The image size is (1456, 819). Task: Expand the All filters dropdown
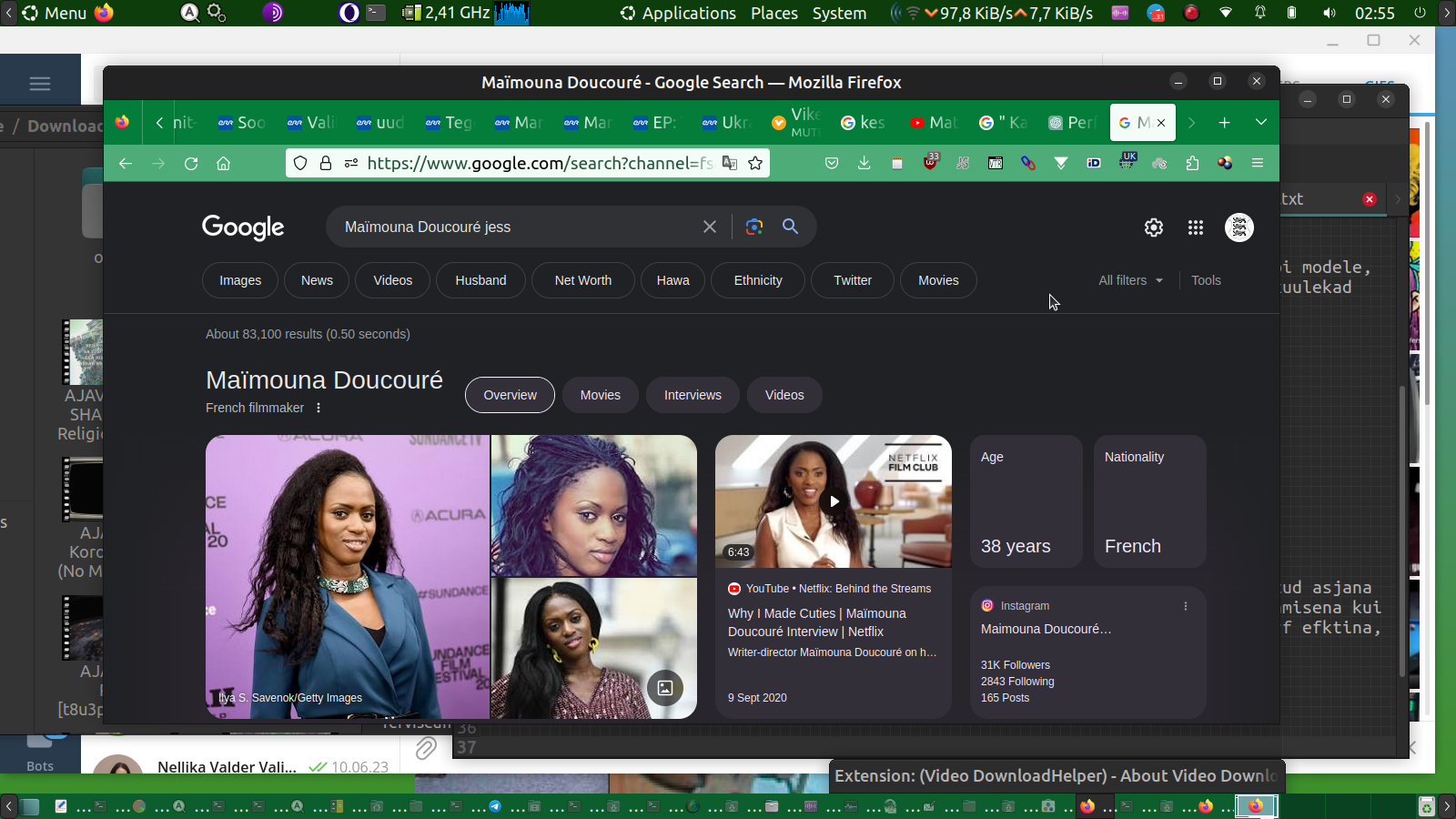(x=1130, y=280)
